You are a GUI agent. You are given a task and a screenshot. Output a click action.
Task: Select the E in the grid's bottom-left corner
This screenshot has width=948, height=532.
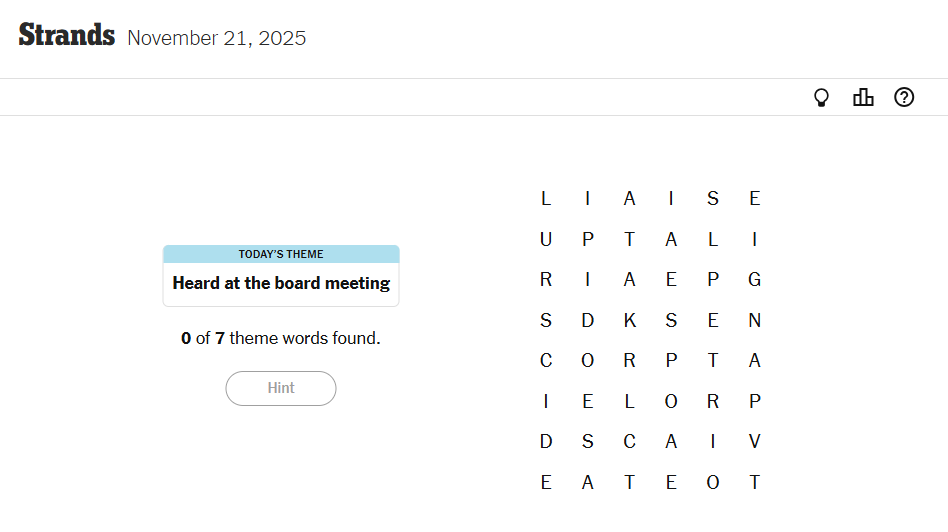546,483
